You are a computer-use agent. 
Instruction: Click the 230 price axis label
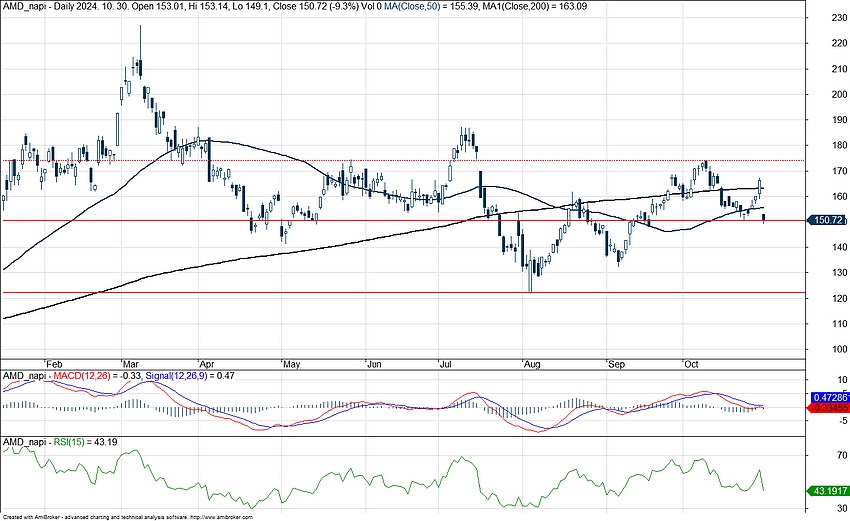pos(839,18)
